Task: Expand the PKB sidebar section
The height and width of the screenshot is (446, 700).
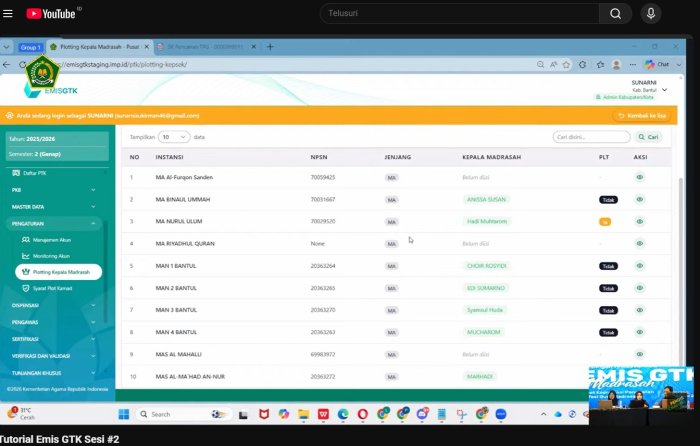Action: pos(54,190)
